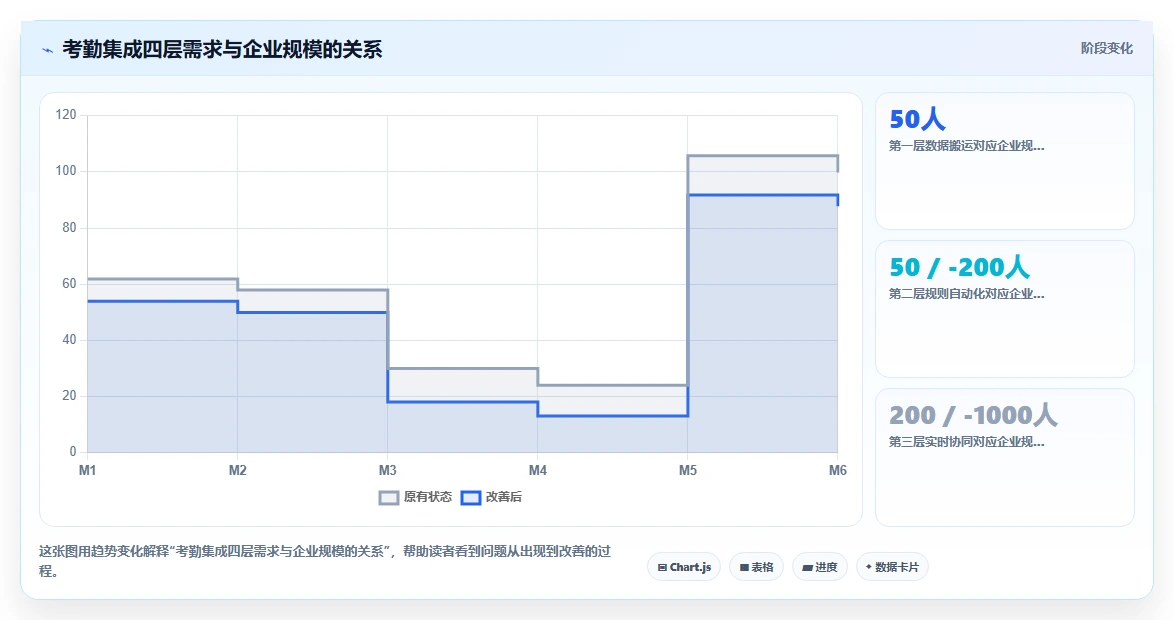Click the blue 改善后 step line at M5–M6
Image resolution: width=1174 pixels, height=620 pixels.
pos(762,195)
